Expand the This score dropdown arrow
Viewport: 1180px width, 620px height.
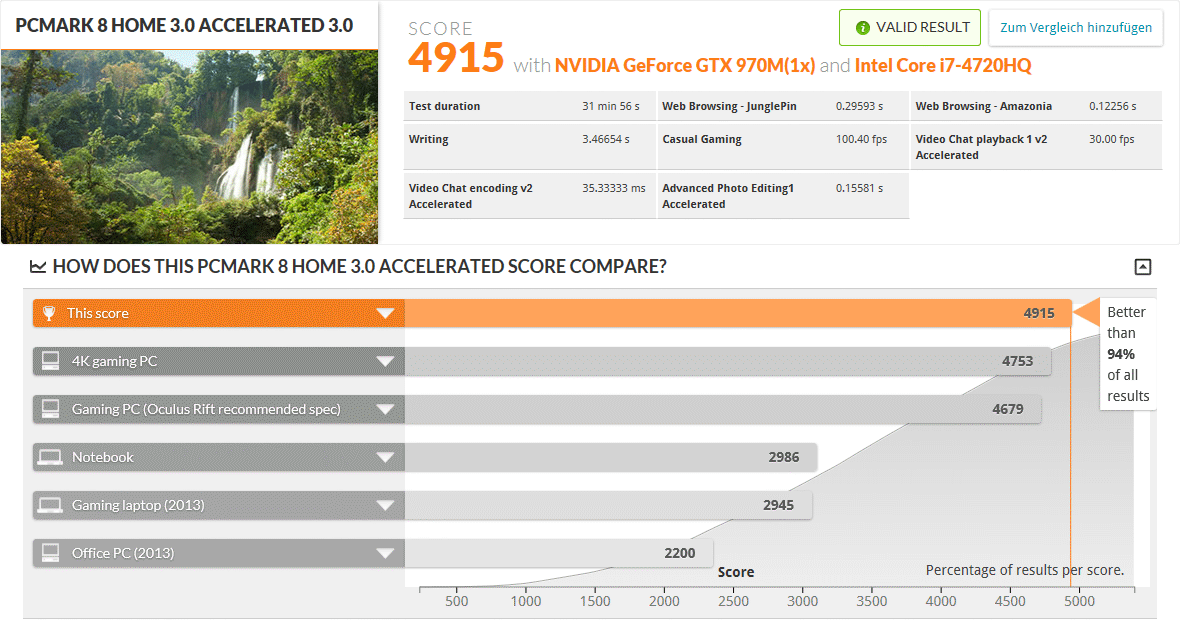385,313
